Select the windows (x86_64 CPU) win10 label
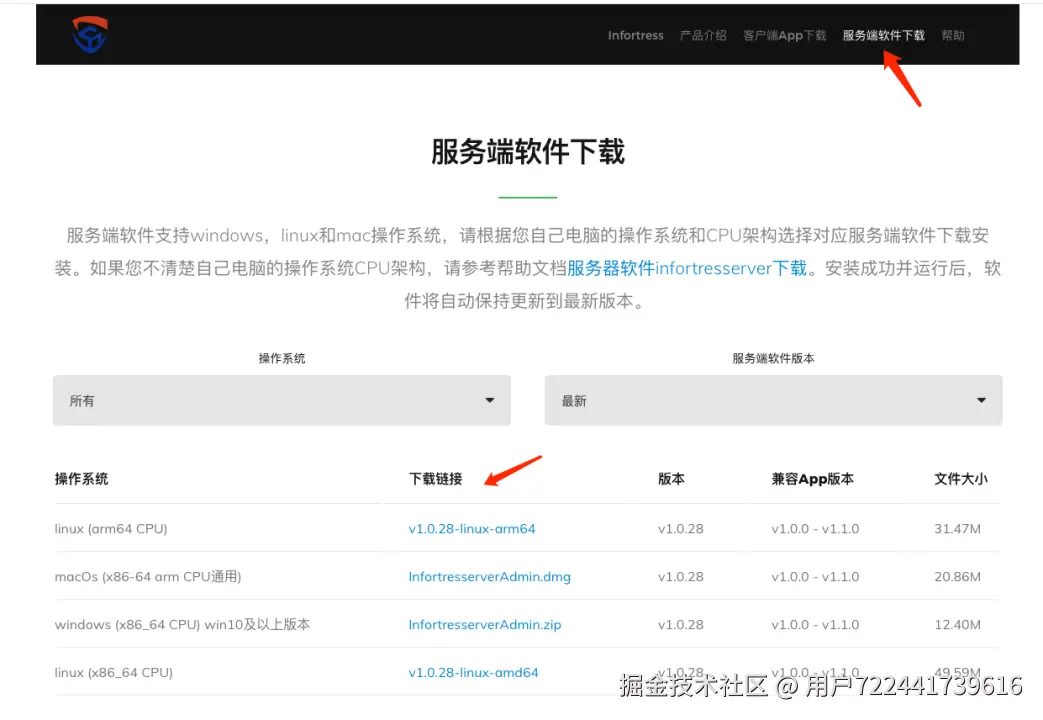 [182, 625]
